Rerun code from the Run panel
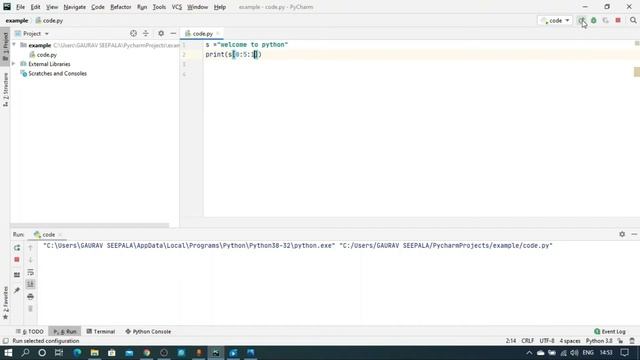The width and height of the screenshot is (640, 360). [x=17, y=248]
